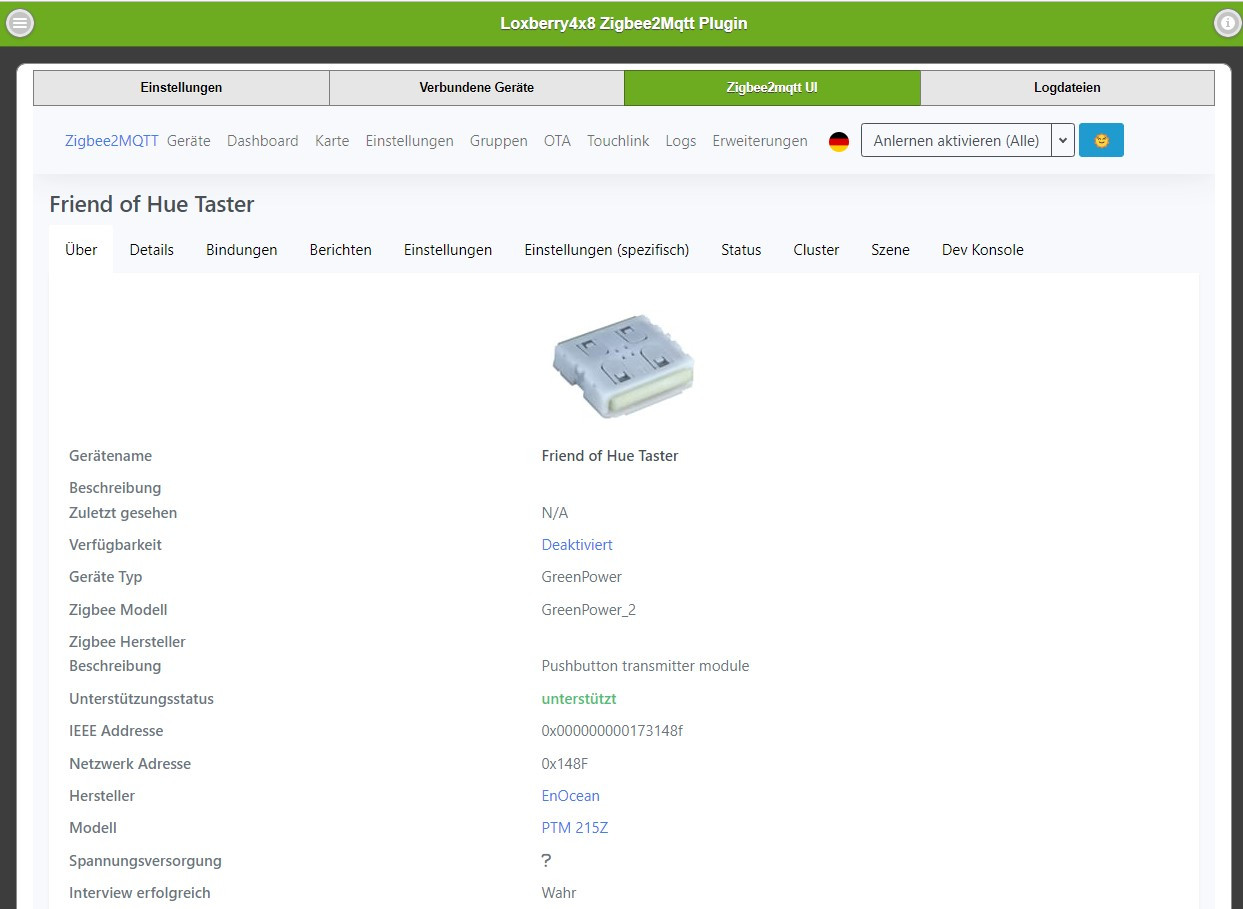Screen dimensions: 1243x909
Task: Click the Anlernen aktivieren (Alle) button
Action: click(956, 140)
